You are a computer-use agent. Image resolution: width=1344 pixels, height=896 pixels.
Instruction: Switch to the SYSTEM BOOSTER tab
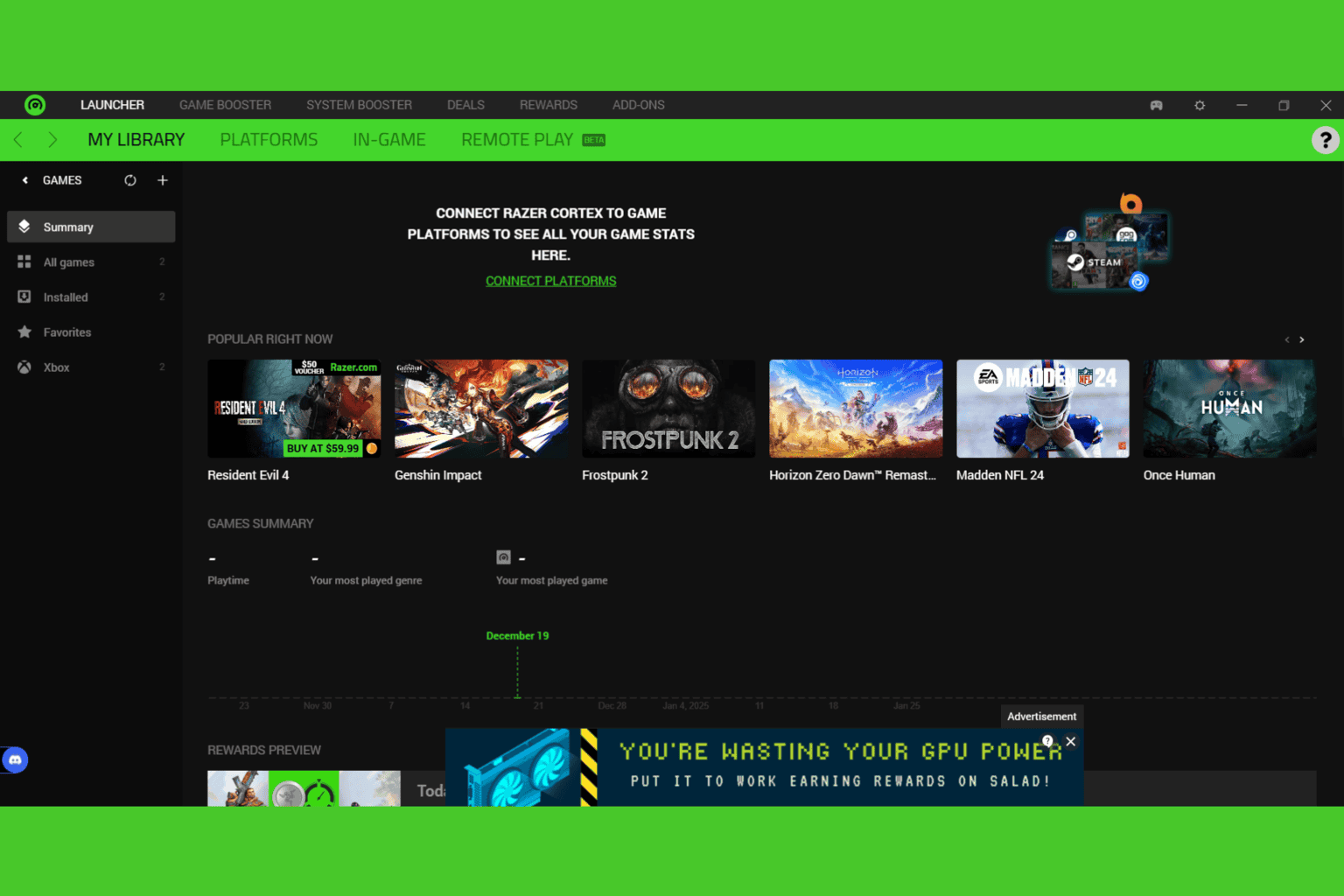tap(359, 105)
